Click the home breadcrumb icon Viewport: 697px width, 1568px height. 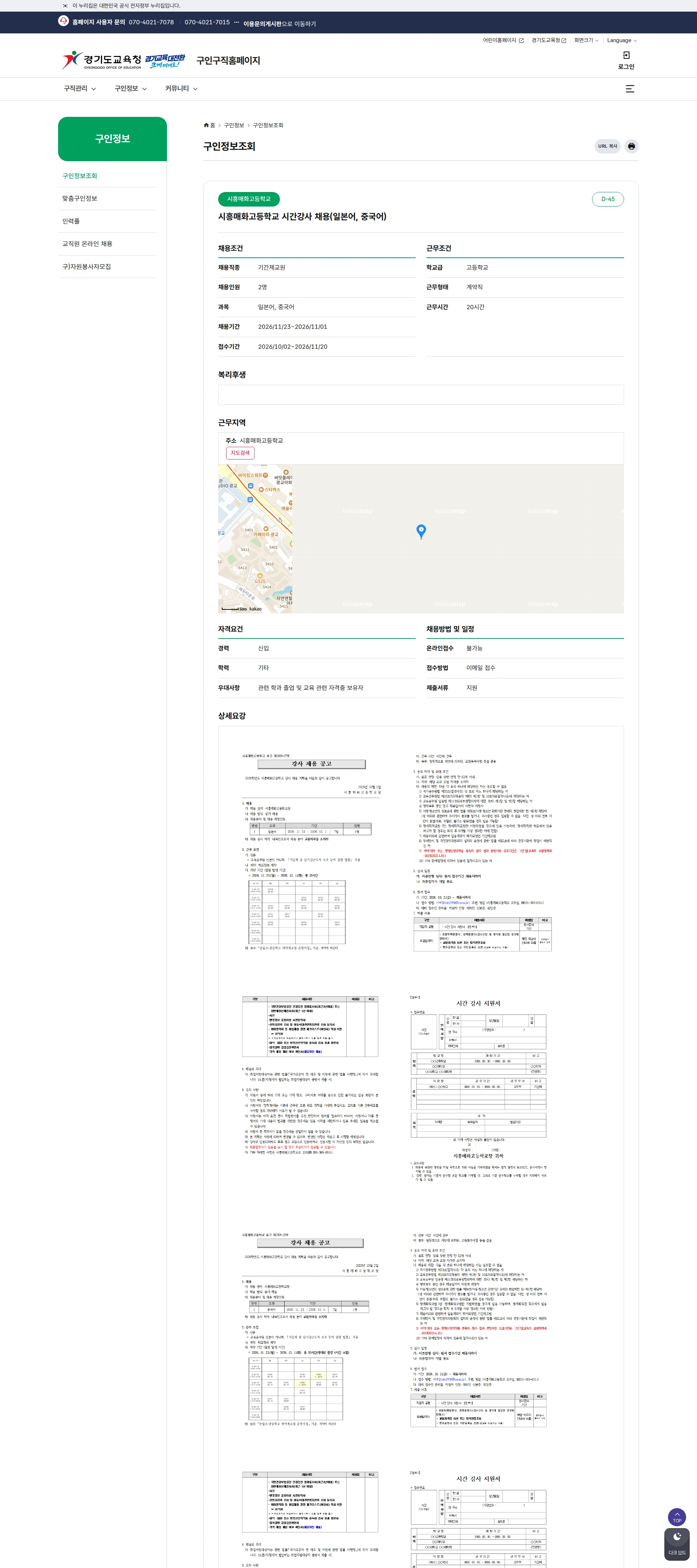click(x=206, y=125)
